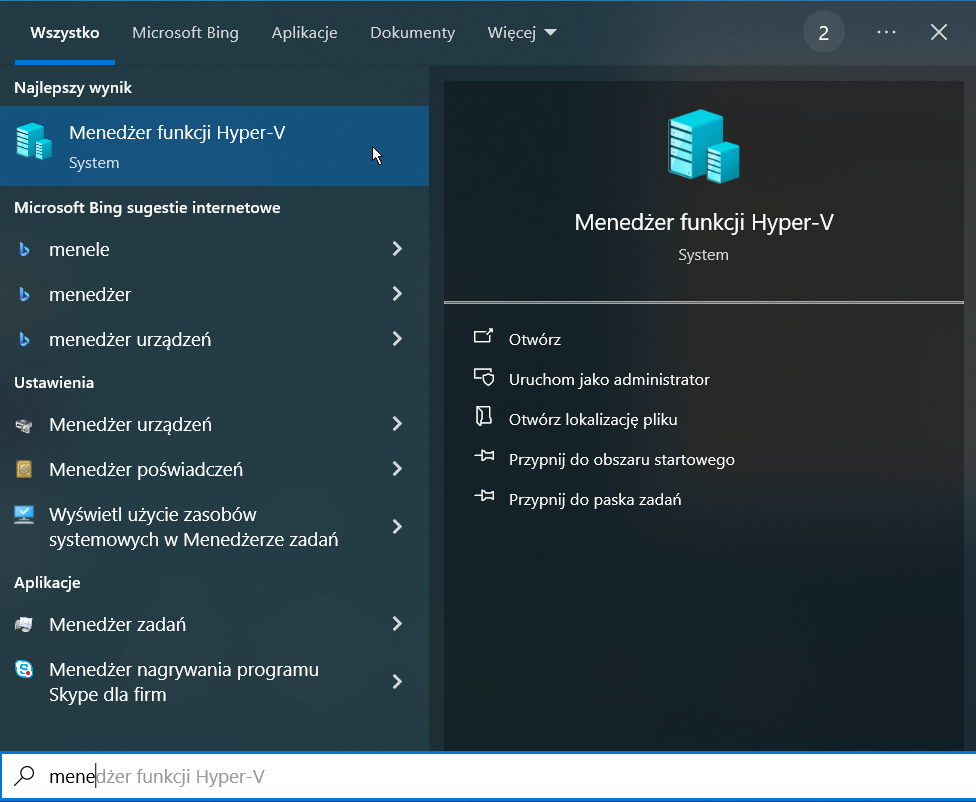Viewport: 976px width, 802px height.
Task: Switch to the Dokumenty tab
Action: [x=412, y=33]
